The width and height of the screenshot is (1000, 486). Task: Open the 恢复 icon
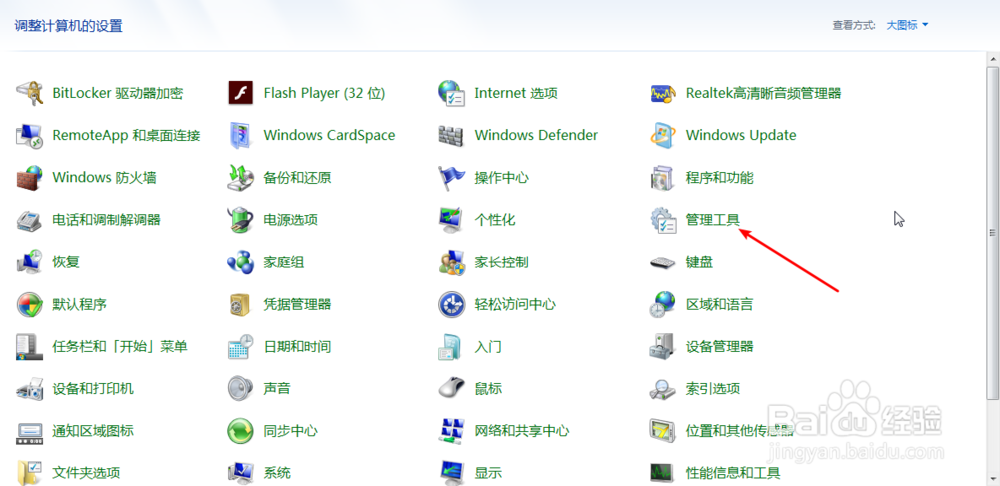(29, 262)
